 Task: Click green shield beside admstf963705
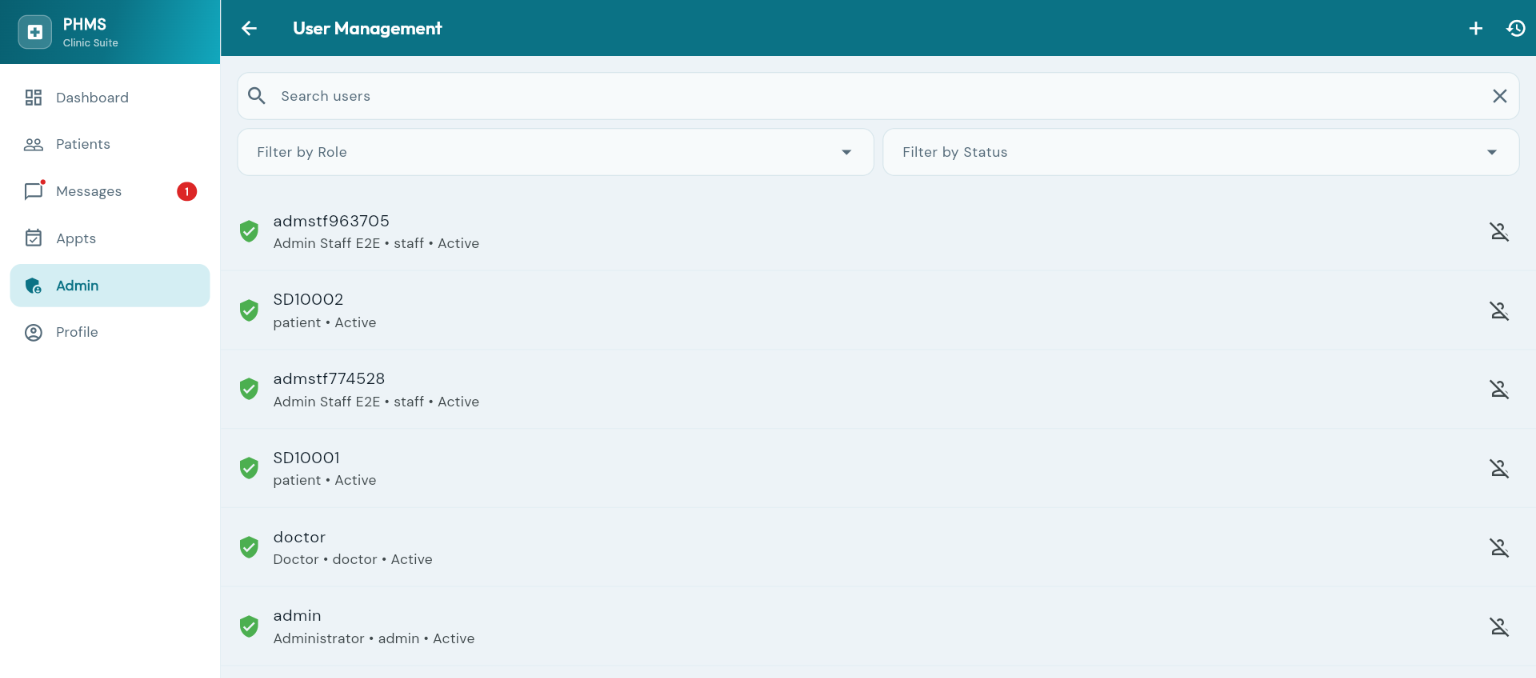(x=249, y=231)
